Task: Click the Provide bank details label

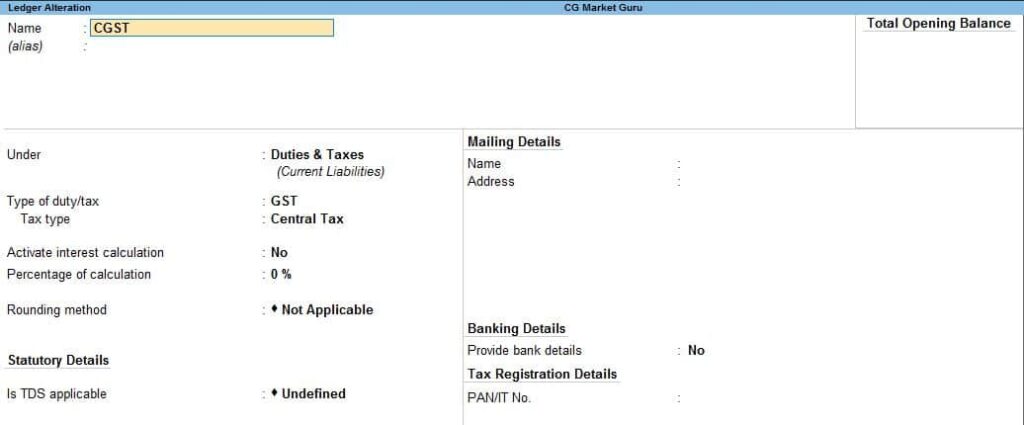Action: tap(524, 350)
